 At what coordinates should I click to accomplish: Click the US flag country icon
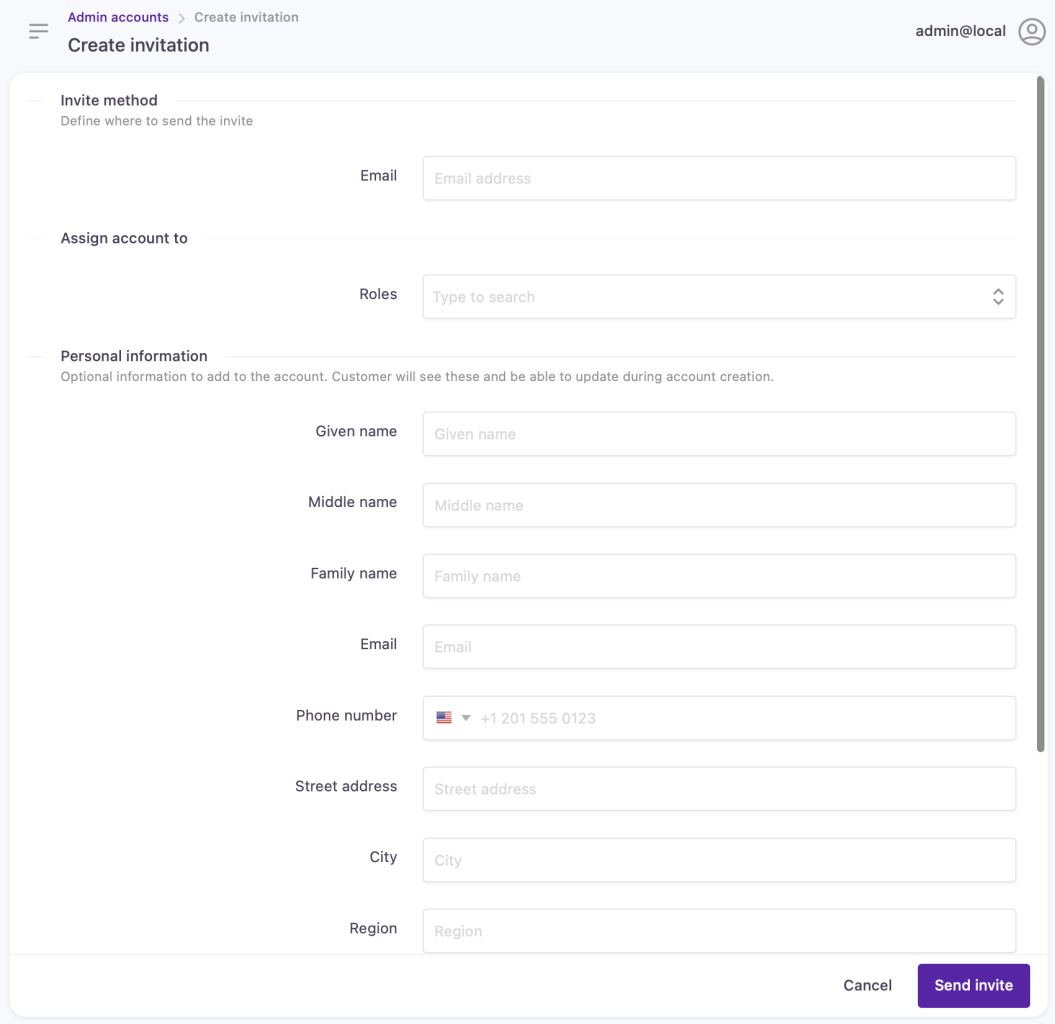point(443,718)
